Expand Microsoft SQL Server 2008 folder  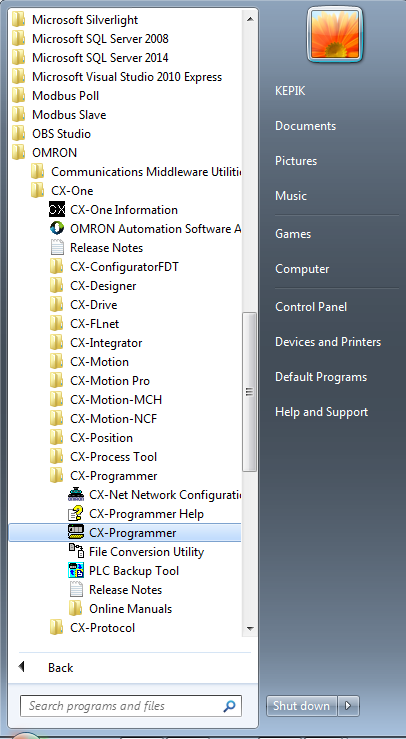(x=90, y=38)
